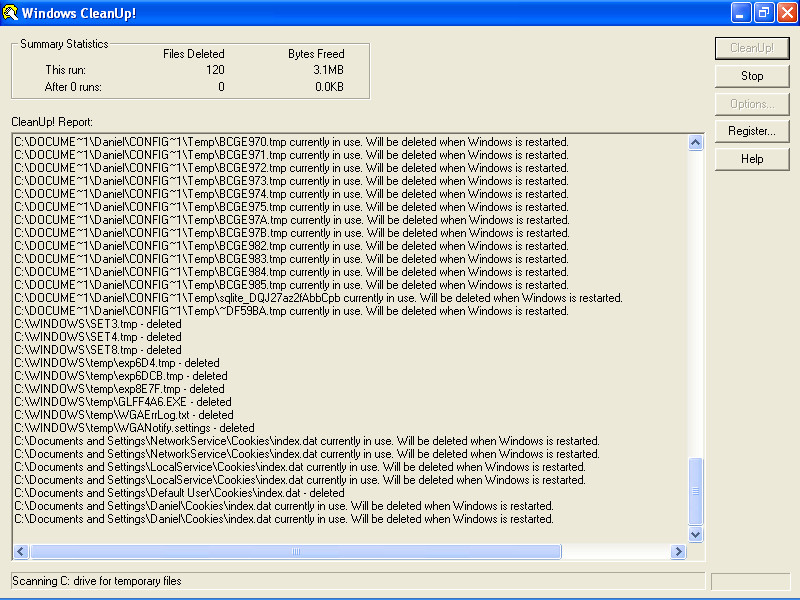Click the Bytes Freed column header
This screenshot has height=600, width=800.
click(316, 54)
